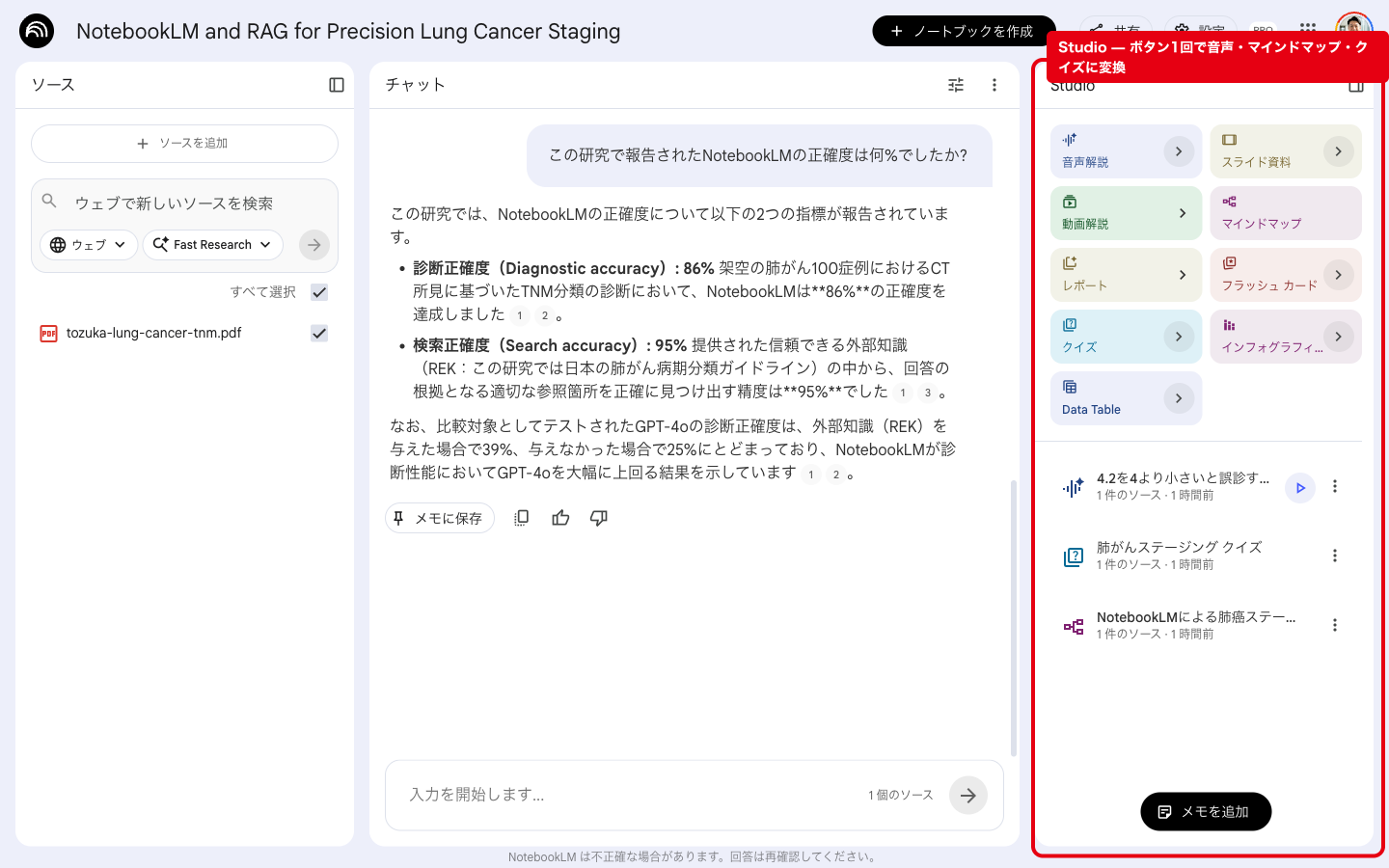
Task: Open the レポート tile
Action: click(x=1126, y=275)
